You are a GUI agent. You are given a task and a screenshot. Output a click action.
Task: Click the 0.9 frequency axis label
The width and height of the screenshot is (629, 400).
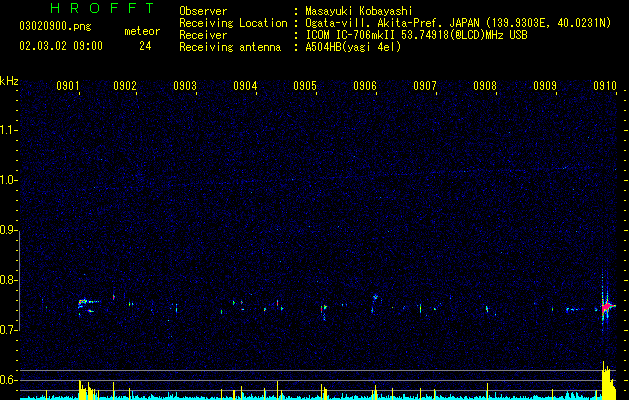click(8, 230)
